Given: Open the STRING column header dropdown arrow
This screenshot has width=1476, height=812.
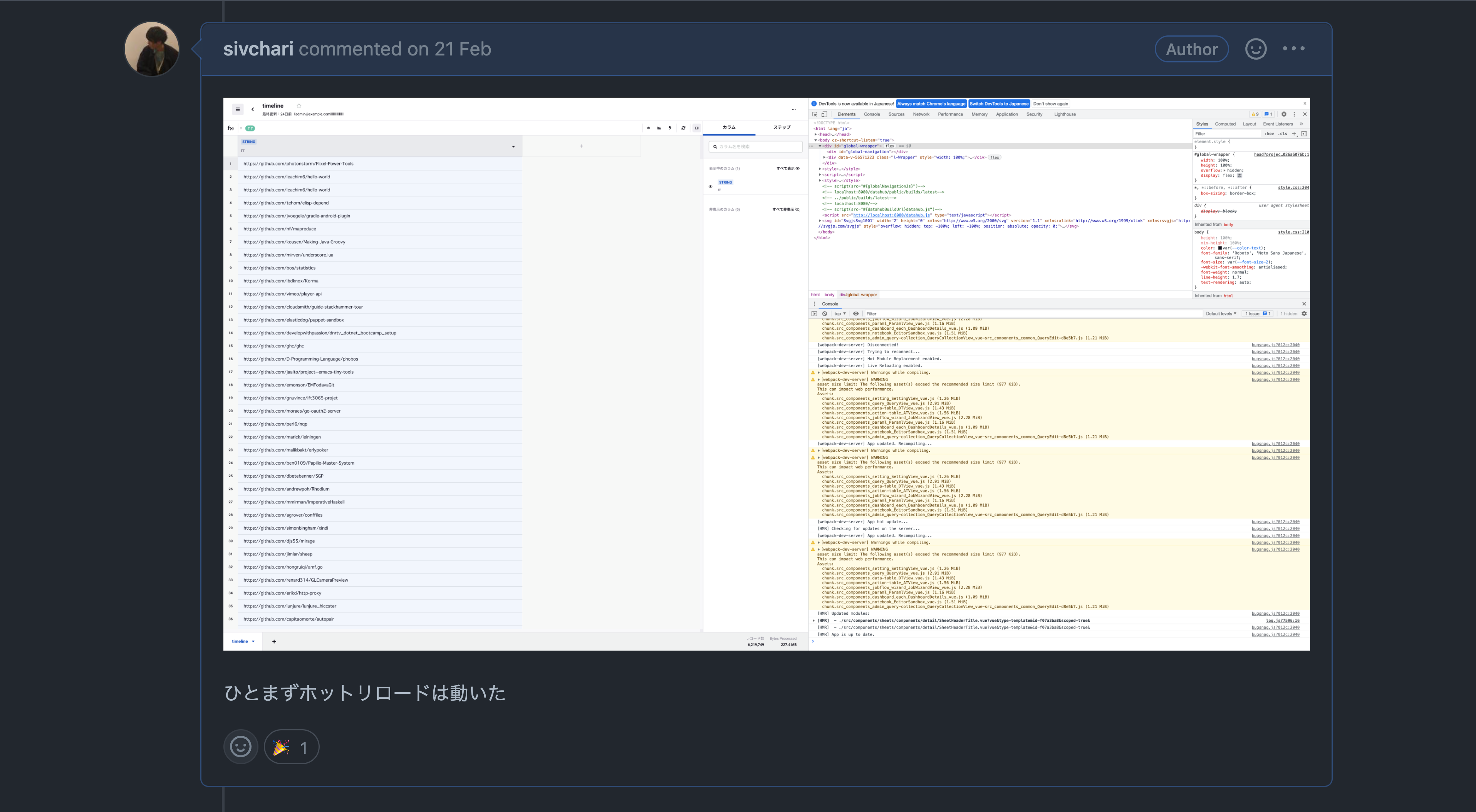Looking at the screenshot, I should [513, 147].
